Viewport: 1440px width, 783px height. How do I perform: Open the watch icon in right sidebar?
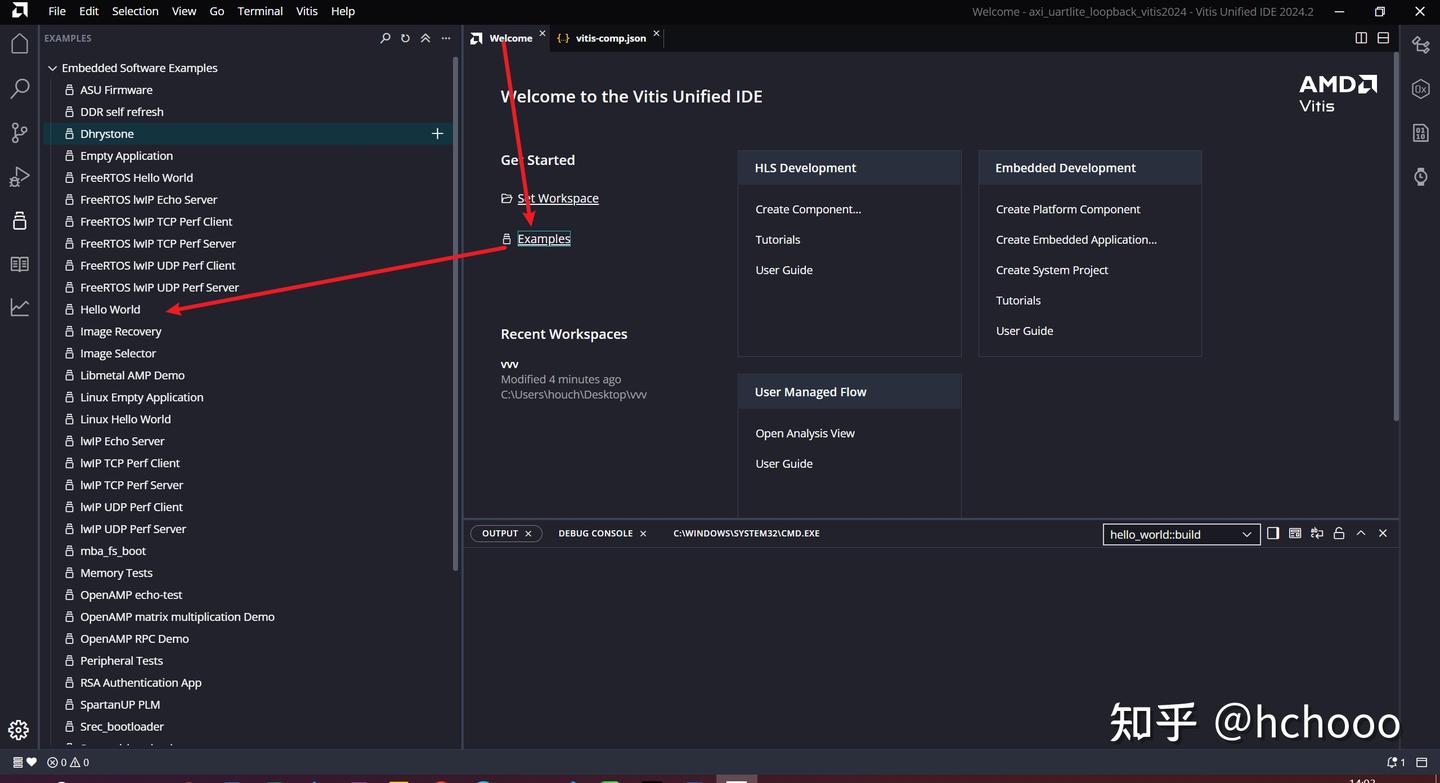[1420, 176]
